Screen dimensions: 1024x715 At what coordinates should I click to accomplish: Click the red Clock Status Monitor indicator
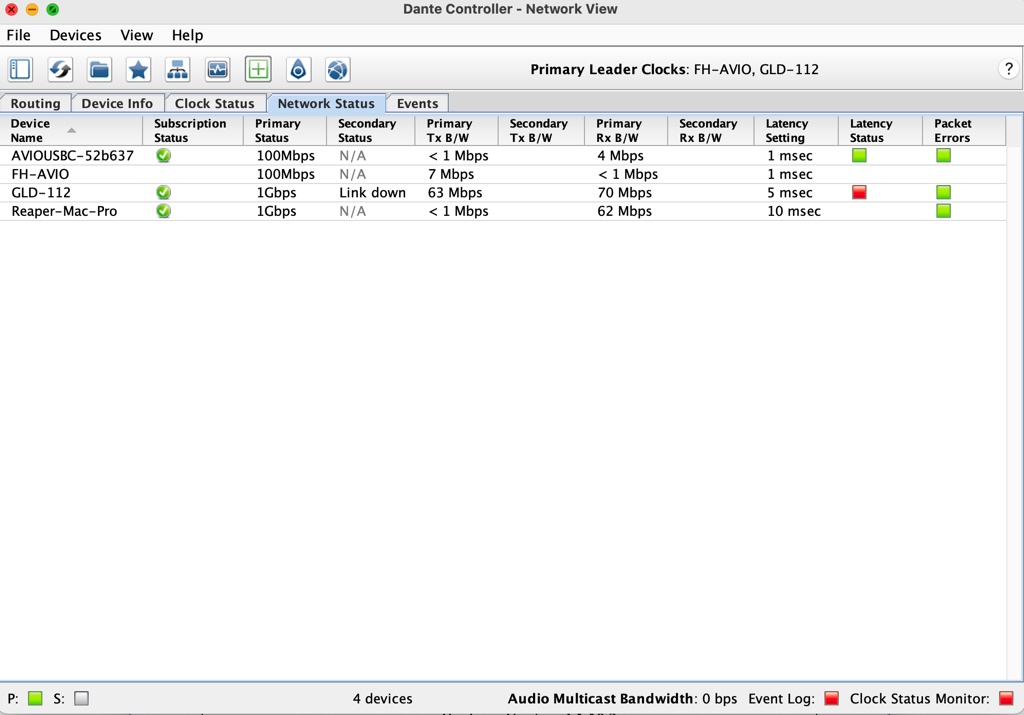tap(1006, 699)
